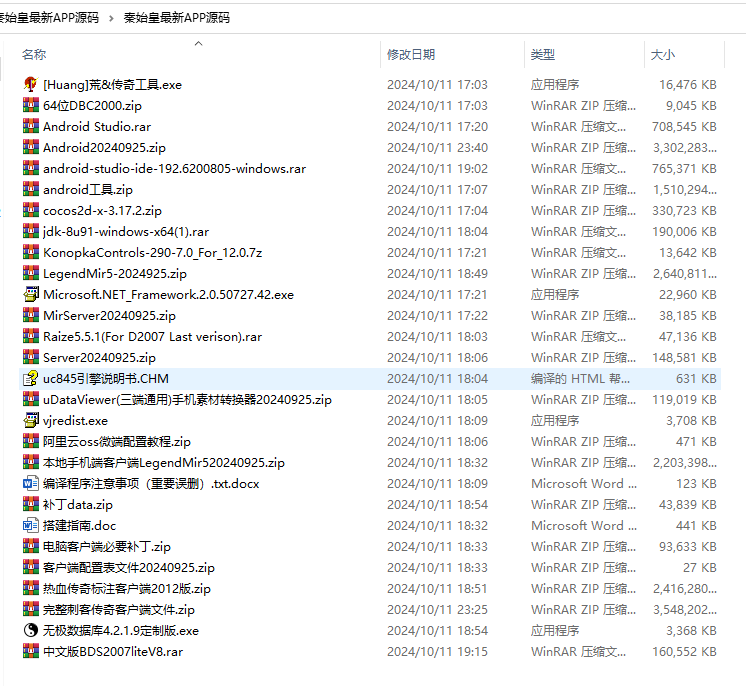Click the android-studio-ide-192.6200805-windows.rar icon

point(31,168)
